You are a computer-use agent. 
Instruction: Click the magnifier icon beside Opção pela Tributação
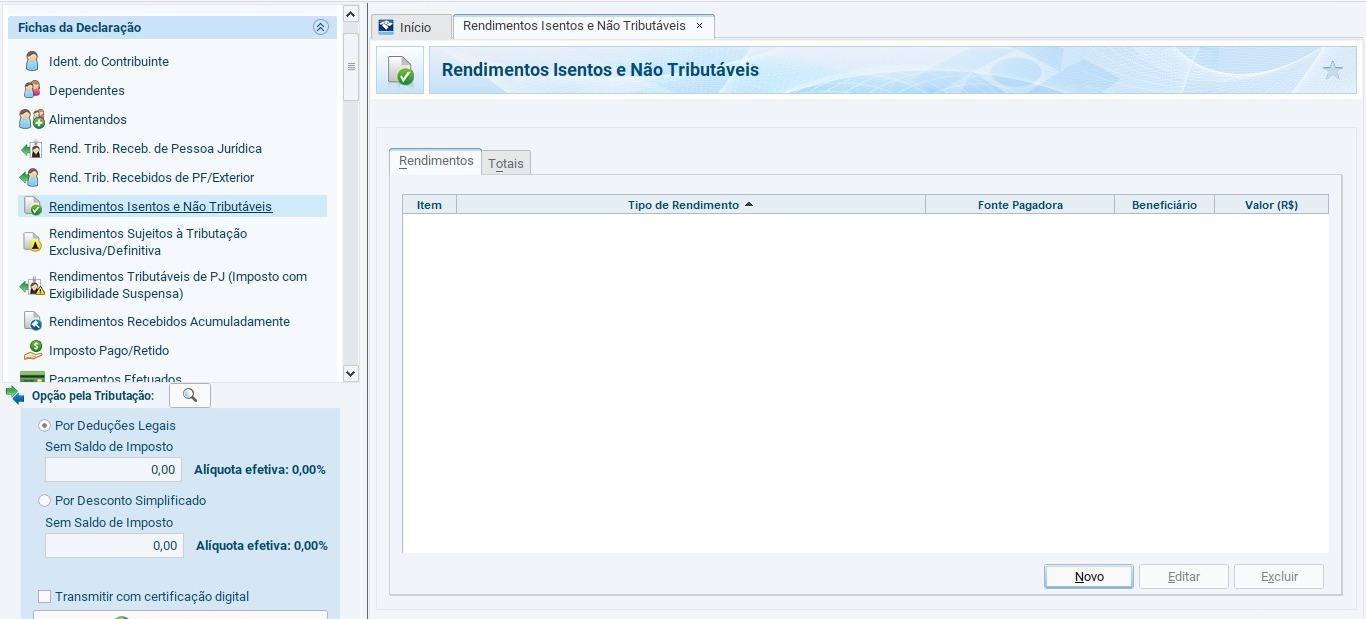[x=190, y=396]
